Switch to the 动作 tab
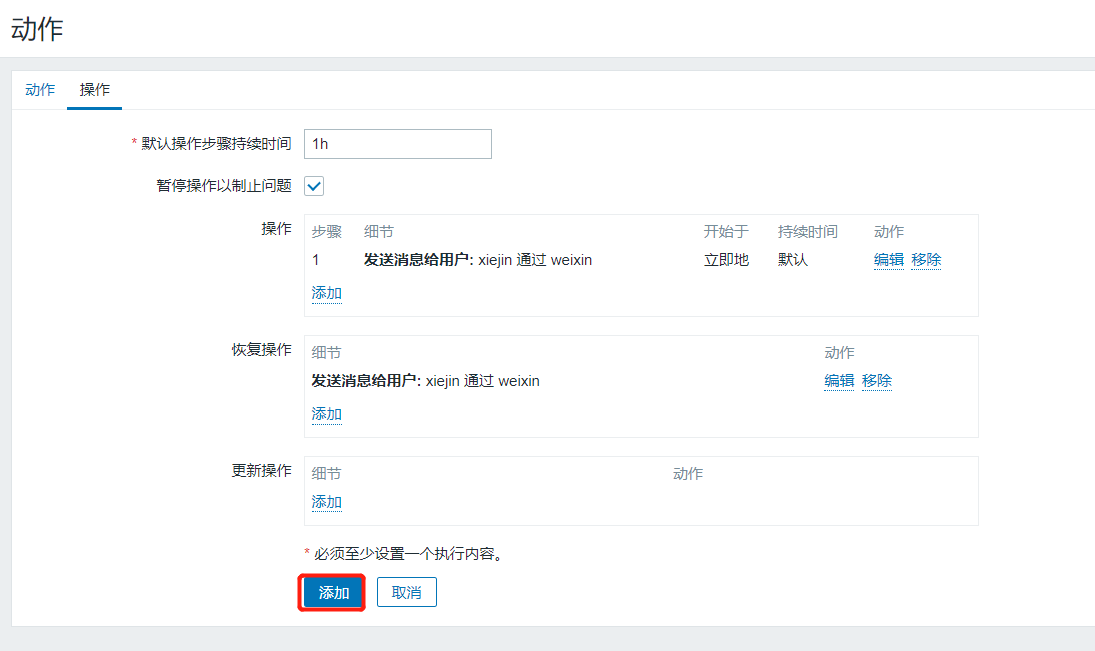The width and height of the screenshot is (1095, 651). click(x=40, y=89)
